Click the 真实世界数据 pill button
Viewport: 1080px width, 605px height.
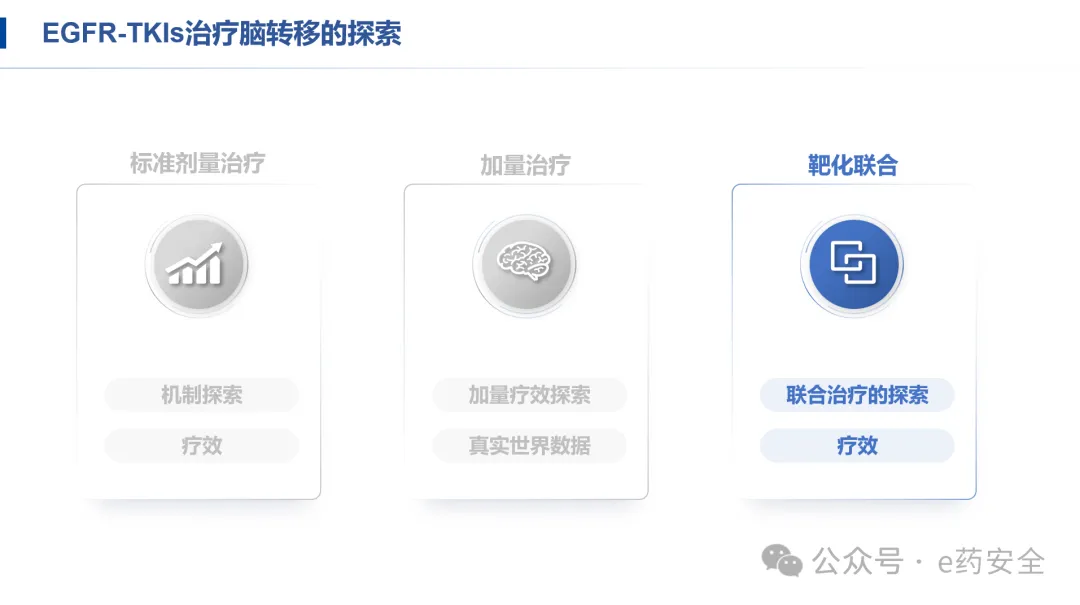pyautogui.click(x=529, y=445)
